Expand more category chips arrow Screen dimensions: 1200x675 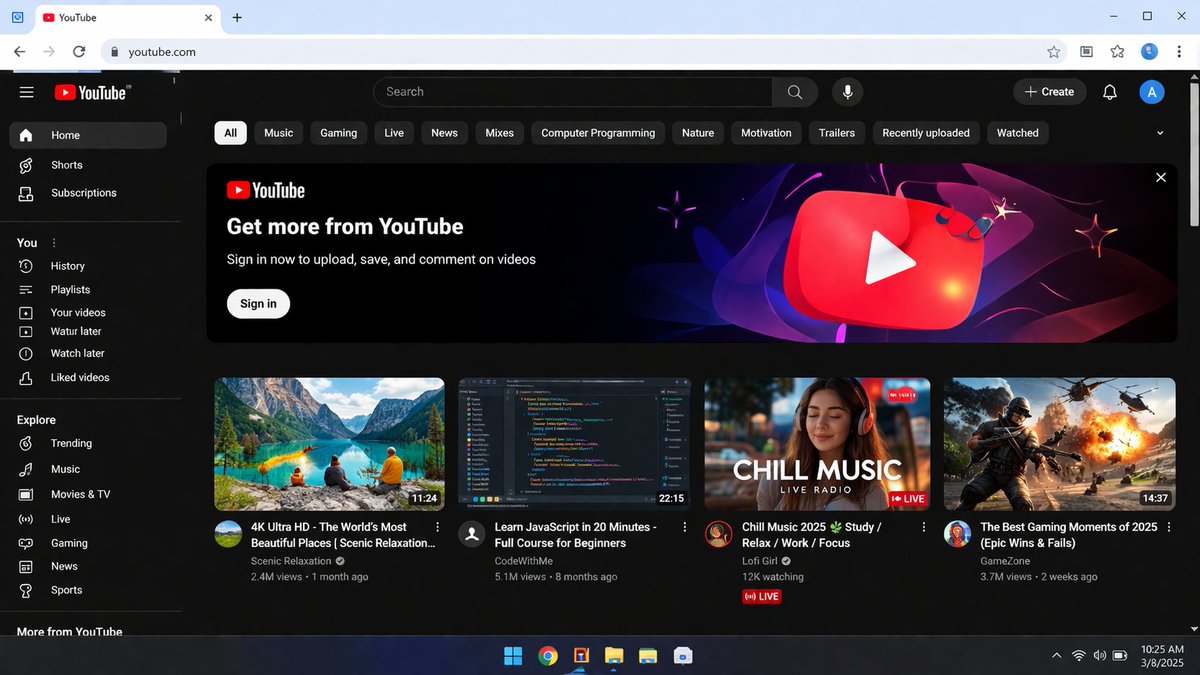coord(1160,133)
